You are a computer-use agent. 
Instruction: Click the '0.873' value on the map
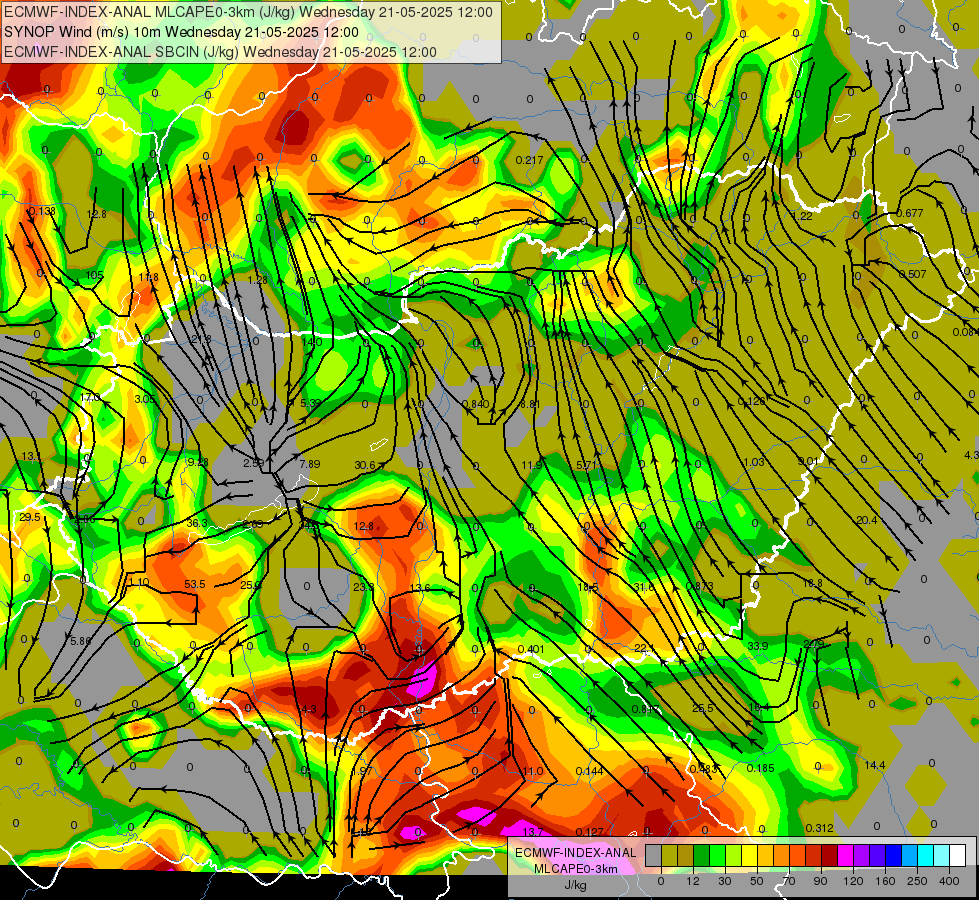(700, 586)
